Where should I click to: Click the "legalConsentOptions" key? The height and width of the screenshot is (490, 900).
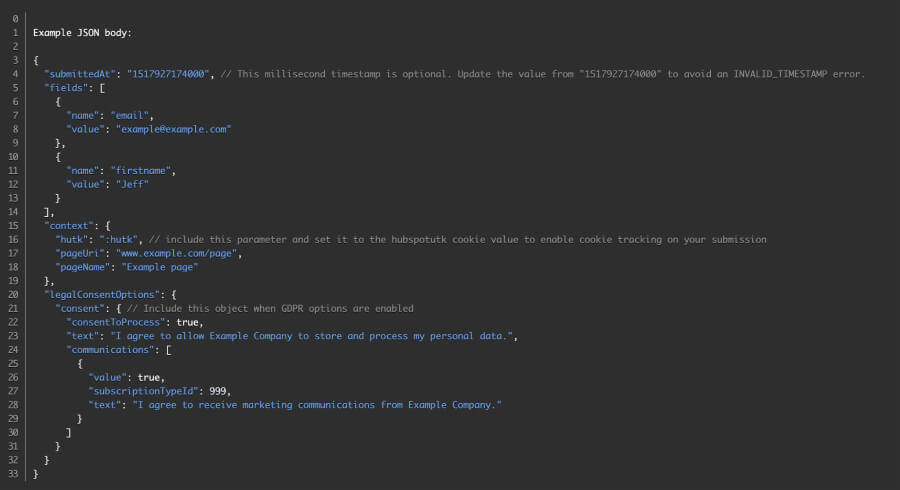pyautogui.click(x=102, y=294)
